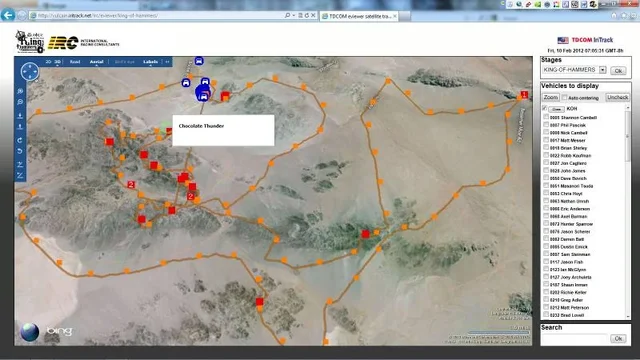Click vehicle name 0202 Richie Keller

pyautogui.click(x=568, y=292)
